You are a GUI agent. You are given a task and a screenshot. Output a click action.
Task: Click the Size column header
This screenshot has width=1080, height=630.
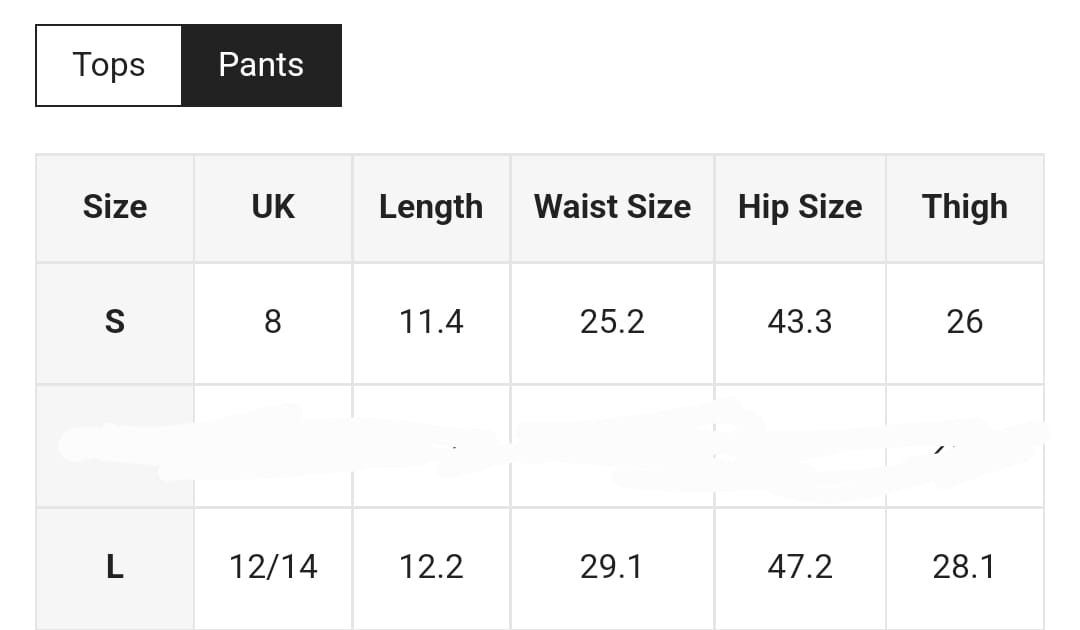[x=115, y=207]
